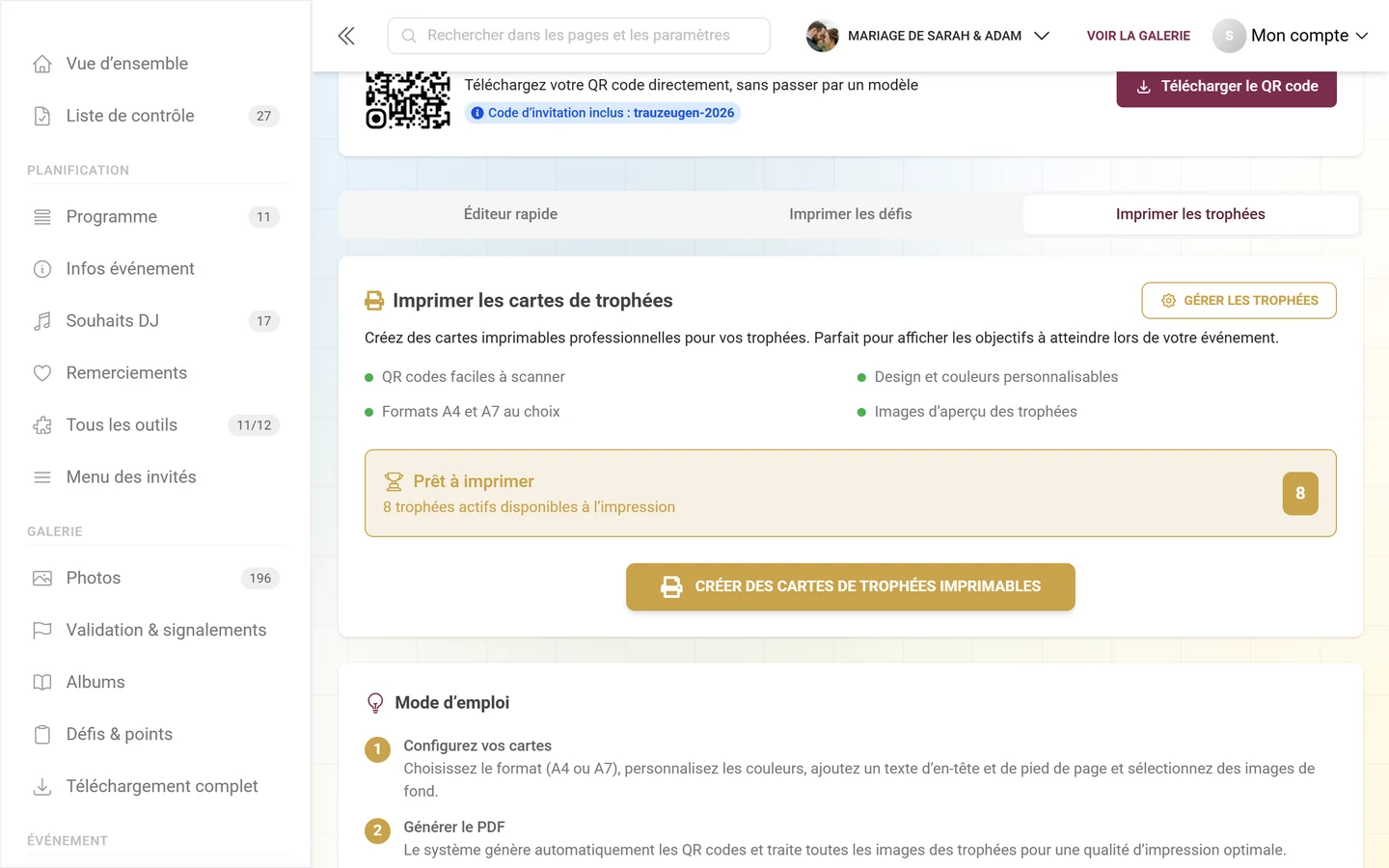Viewport: 1389px width, 868px height.
Task: Focus the page and settings search field
Action: pos(579,36)
